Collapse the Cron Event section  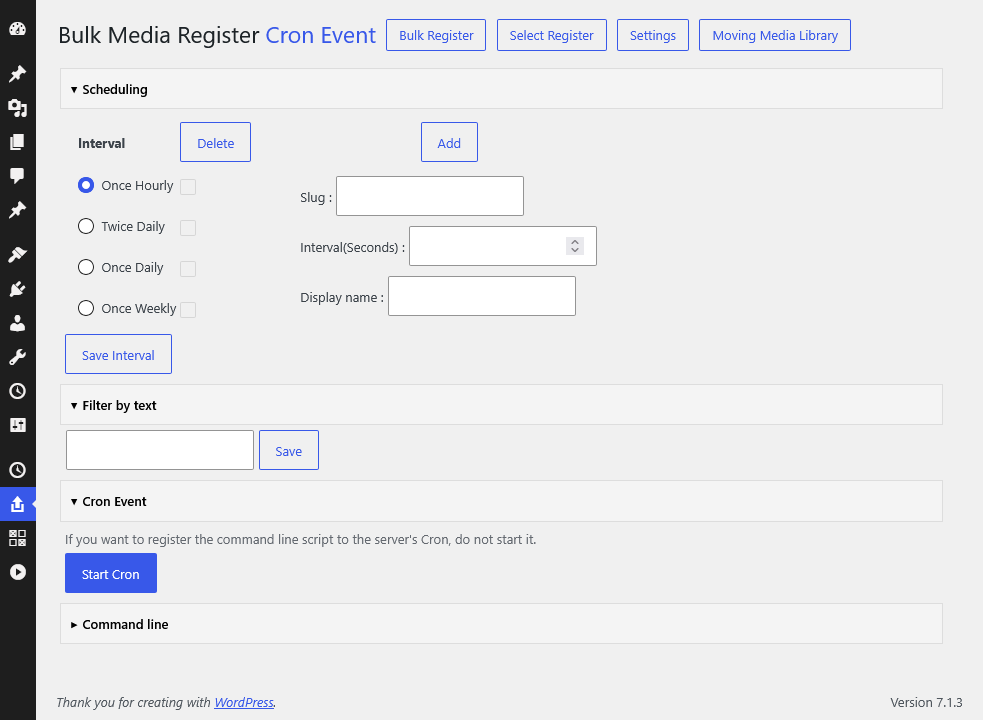coord(501,501)
